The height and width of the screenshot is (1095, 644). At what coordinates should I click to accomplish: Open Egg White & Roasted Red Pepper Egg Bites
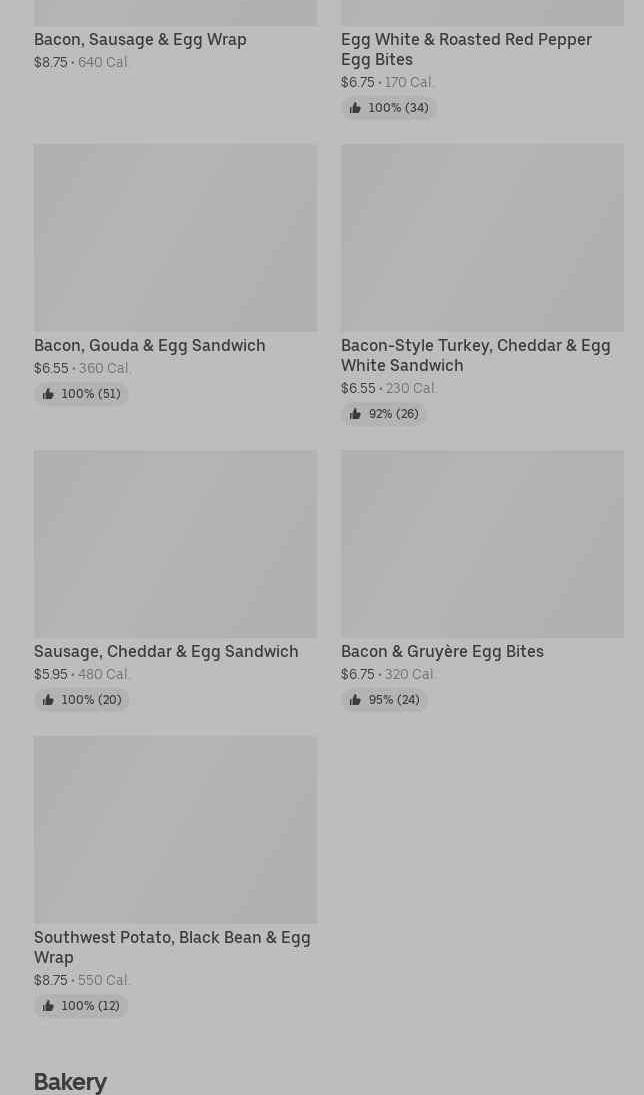[466, 49]
